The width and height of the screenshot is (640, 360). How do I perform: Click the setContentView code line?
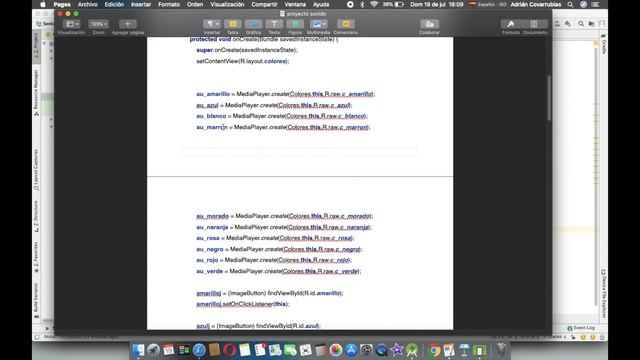click(x=243, y=61)
